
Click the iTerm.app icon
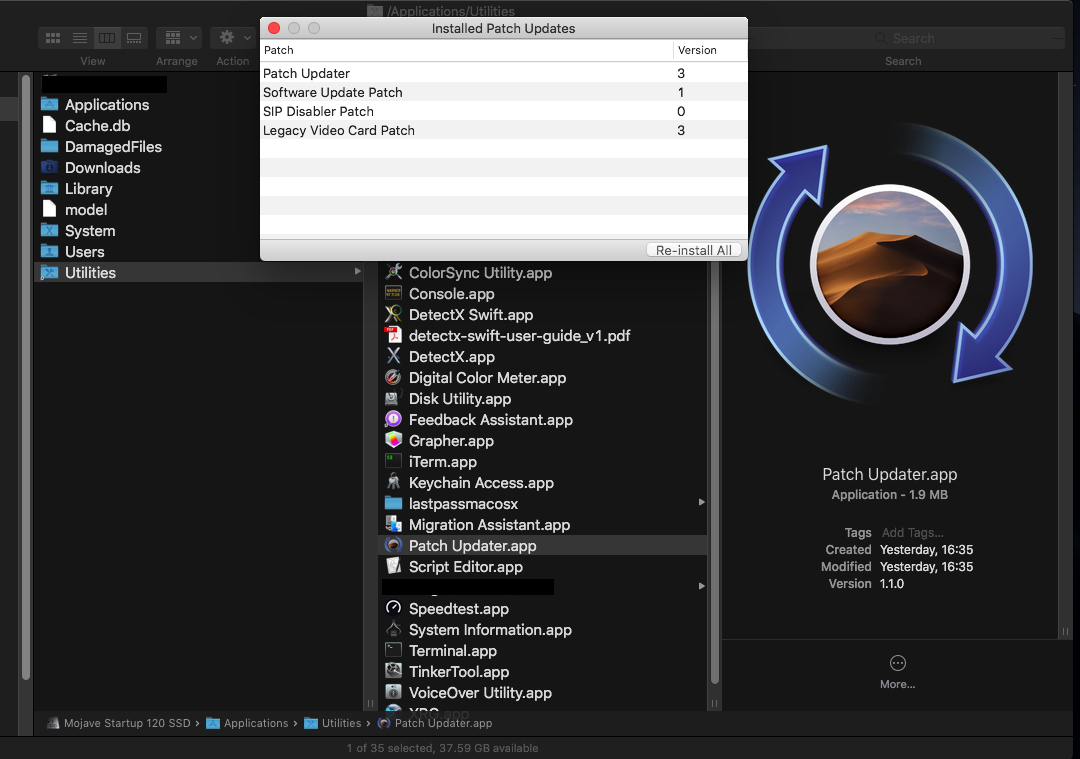(x=393, y=461)
